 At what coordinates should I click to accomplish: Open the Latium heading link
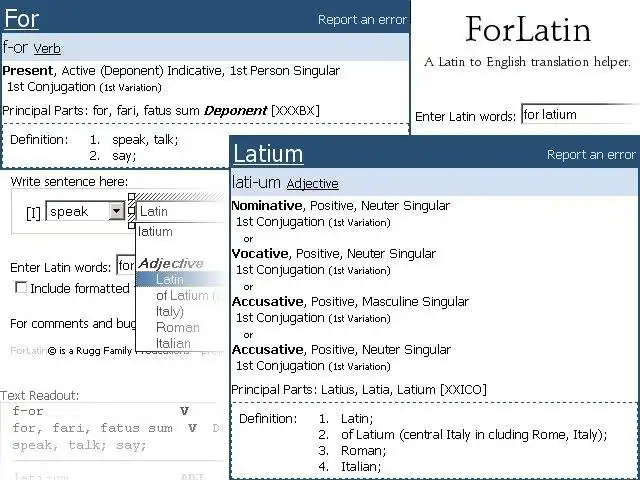click(268, 154)
